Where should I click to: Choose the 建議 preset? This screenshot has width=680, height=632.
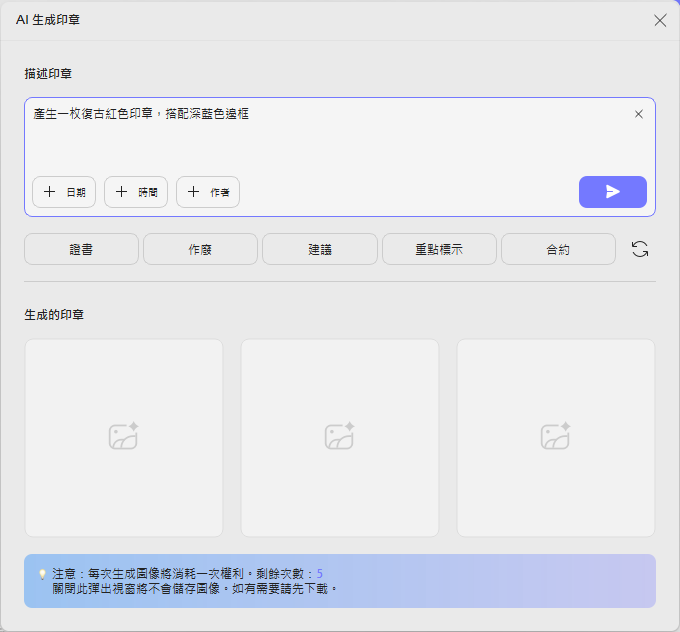320,249
